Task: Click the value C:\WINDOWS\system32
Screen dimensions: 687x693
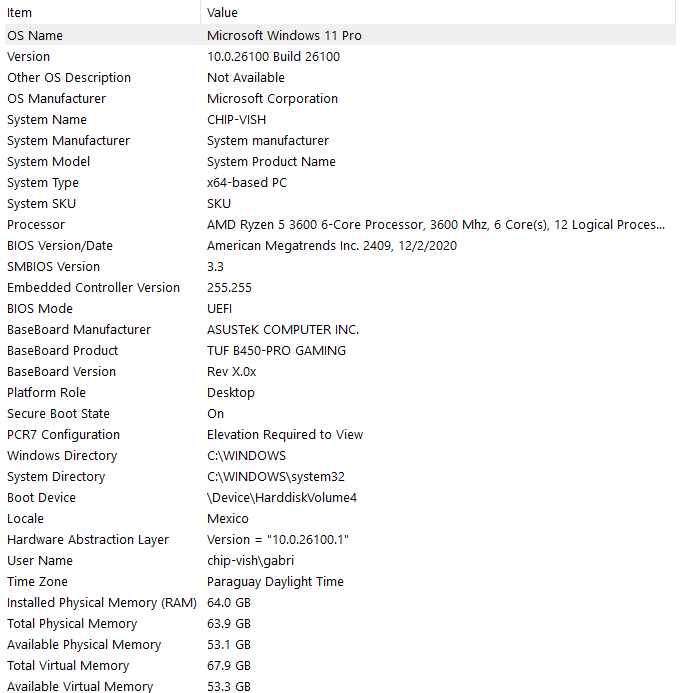Action: click(x=276, y=476)
